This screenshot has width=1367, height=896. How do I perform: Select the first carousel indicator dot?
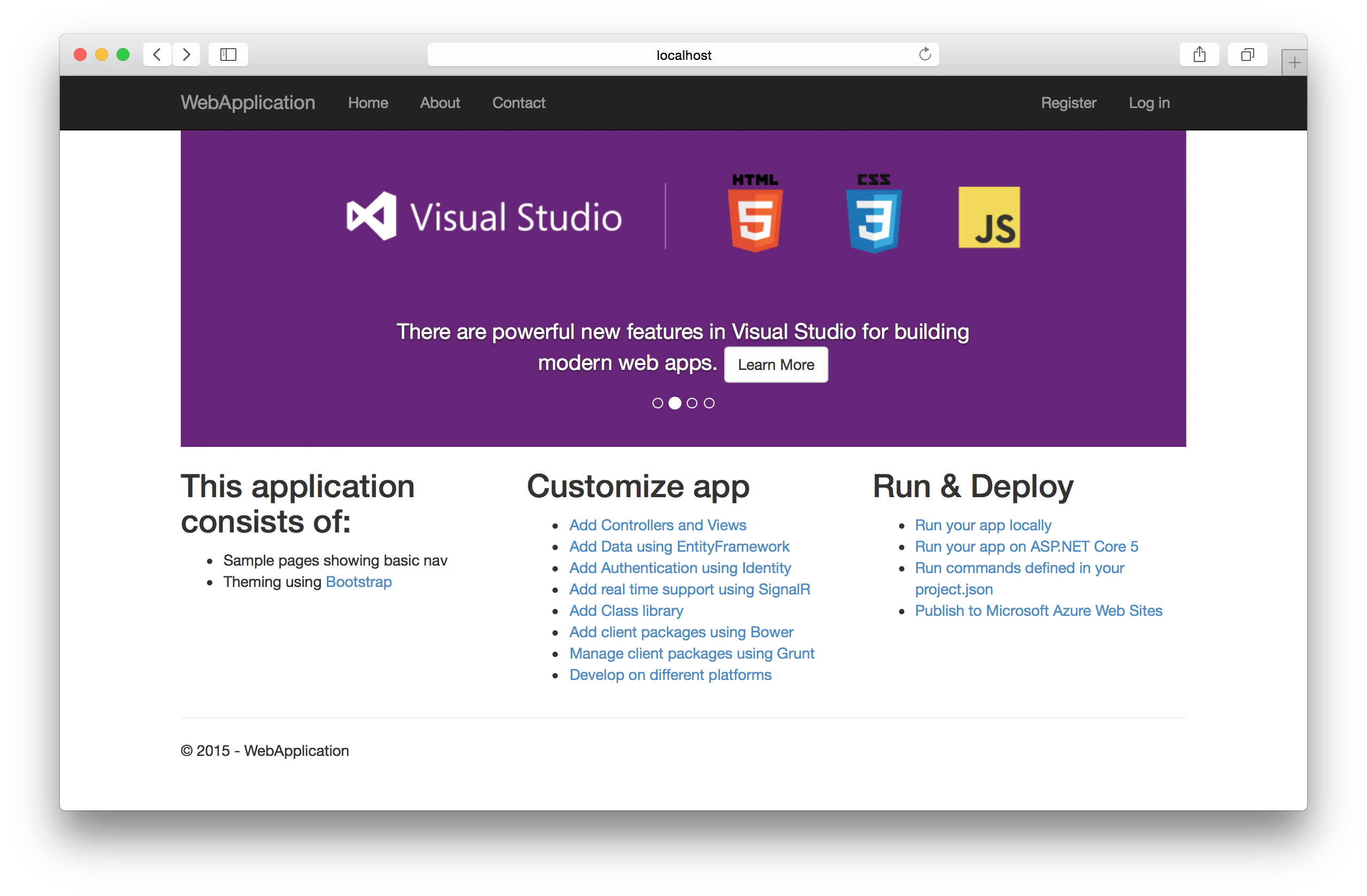(658, 403)
